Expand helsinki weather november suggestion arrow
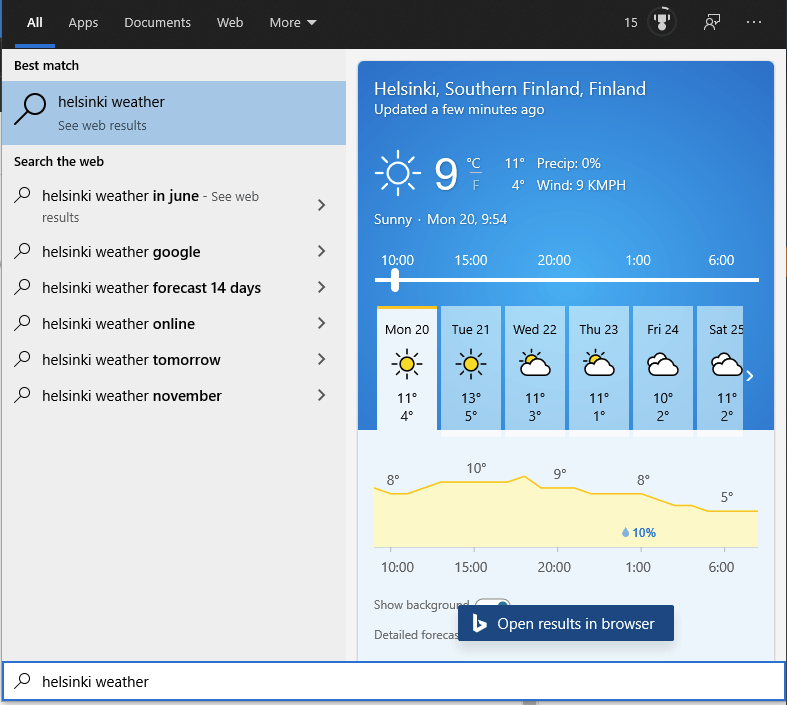This screenshot has width=787, height=705. click(322, 396)
